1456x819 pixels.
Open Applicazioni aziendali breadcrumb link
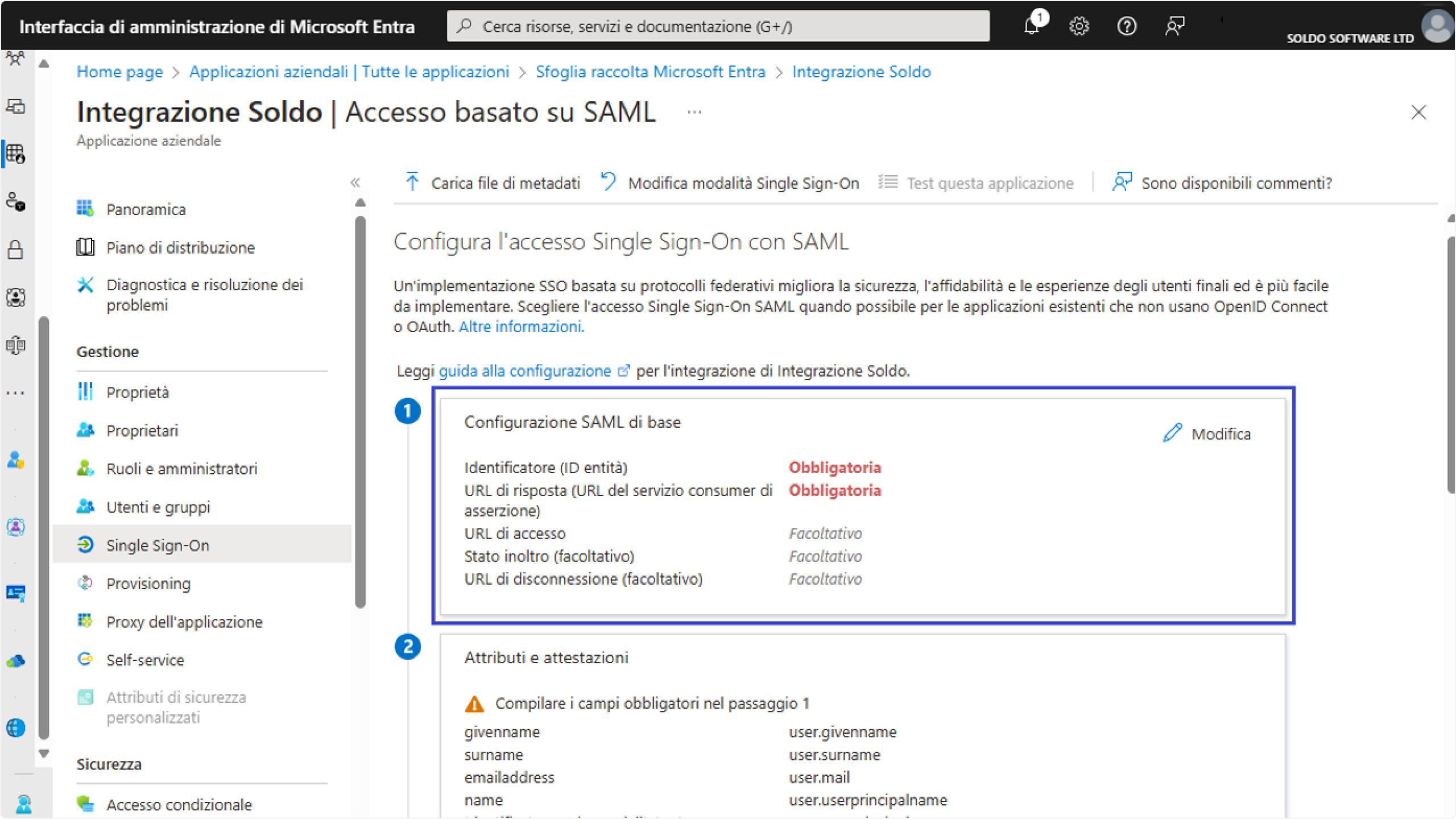349,72
